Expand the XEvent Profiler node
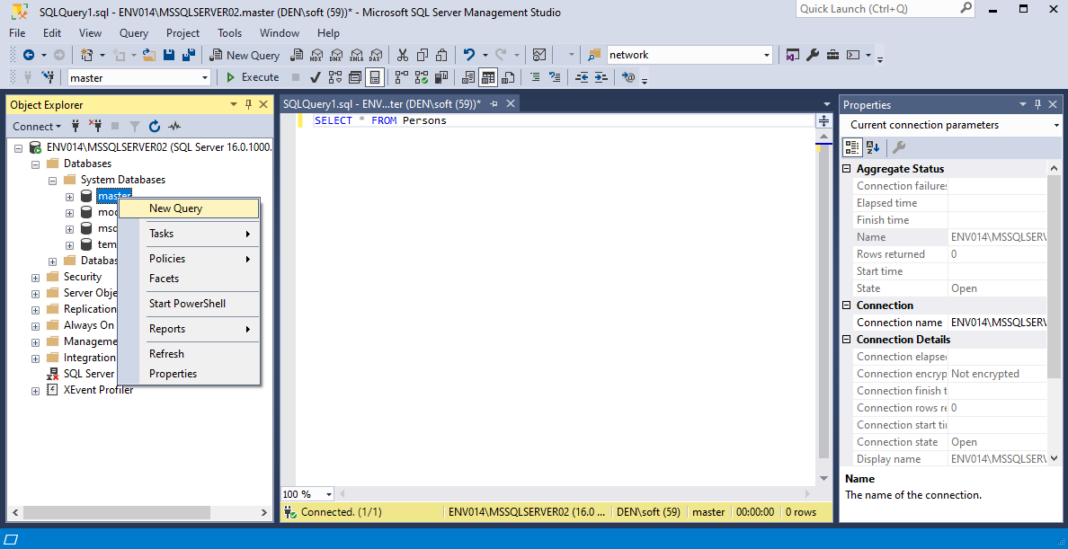Screen dimensions: 1068x549 click(35, 390)
